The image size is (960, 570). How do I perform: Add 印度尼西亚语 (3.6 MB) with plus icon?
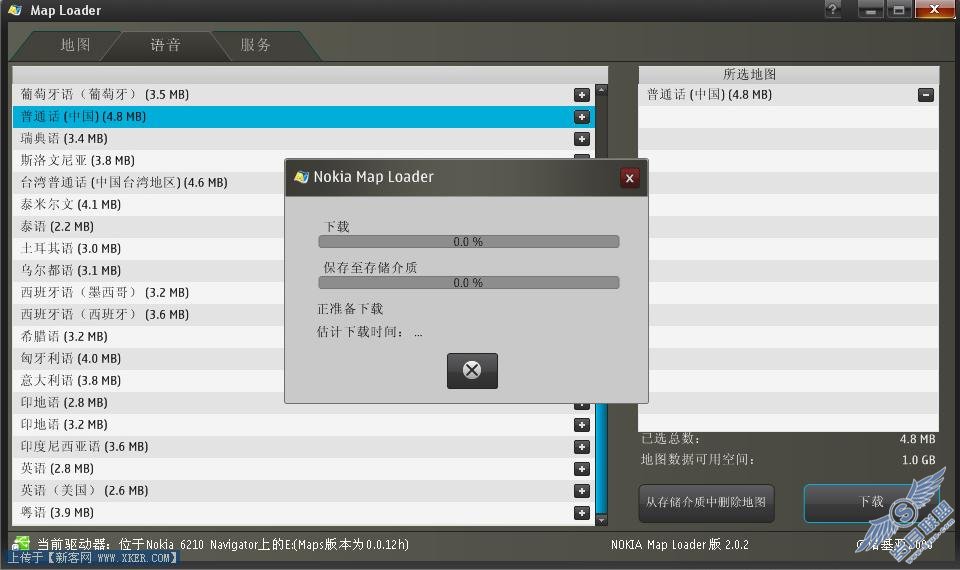tap(582, 447)
